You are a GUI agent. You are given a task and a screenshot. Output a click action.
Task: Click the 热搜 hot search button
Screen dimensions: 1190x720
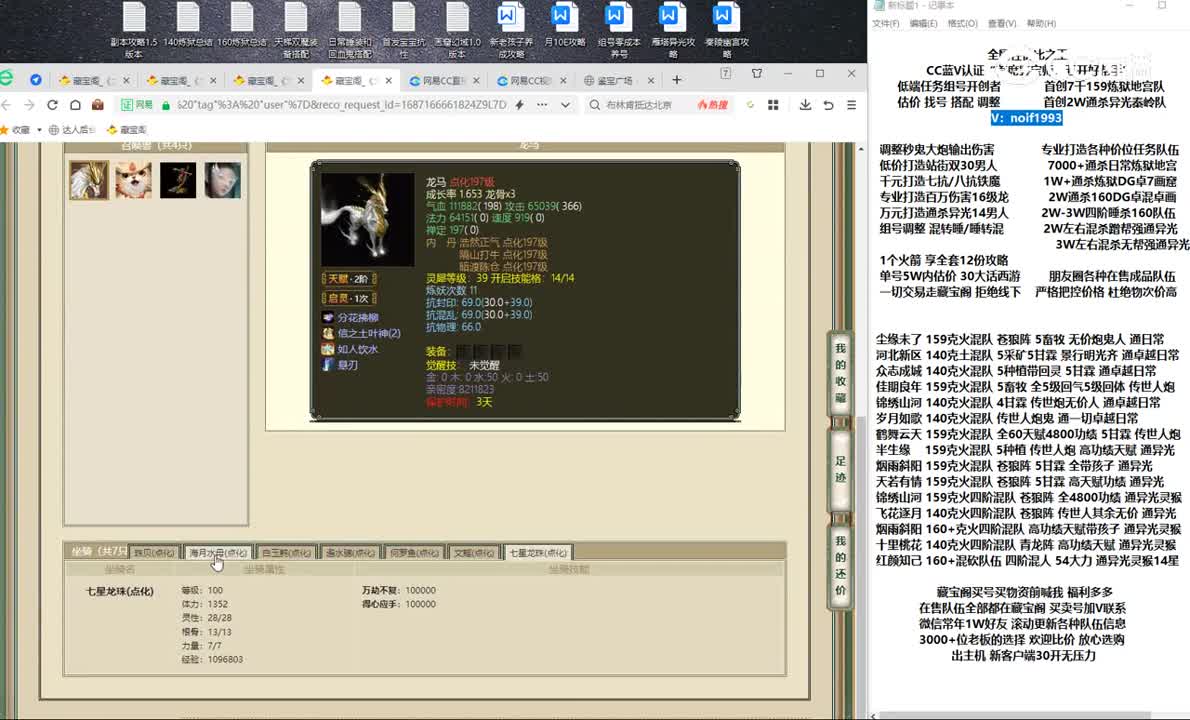pyautogui.click(x=713, y=105)
